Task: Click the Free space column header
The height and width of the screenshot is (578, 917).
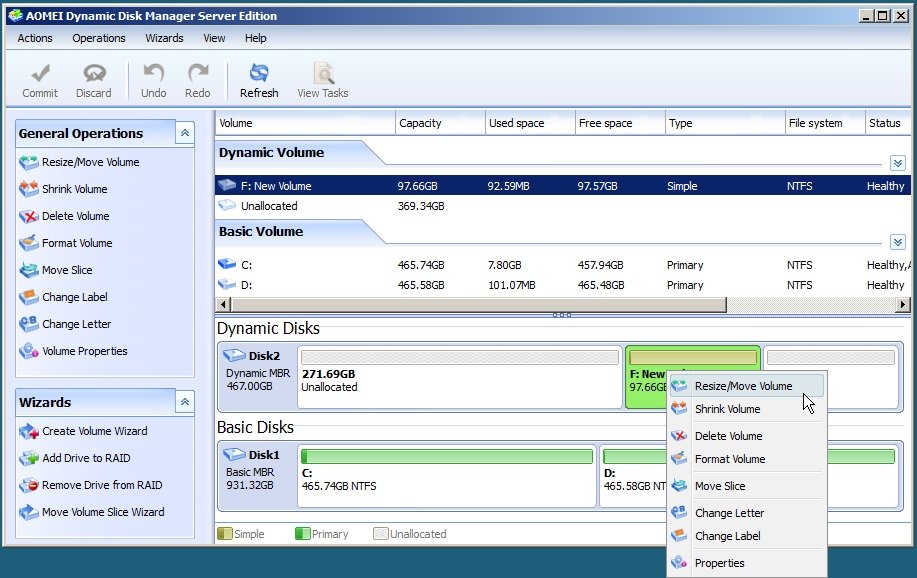Action: [605, 123]
